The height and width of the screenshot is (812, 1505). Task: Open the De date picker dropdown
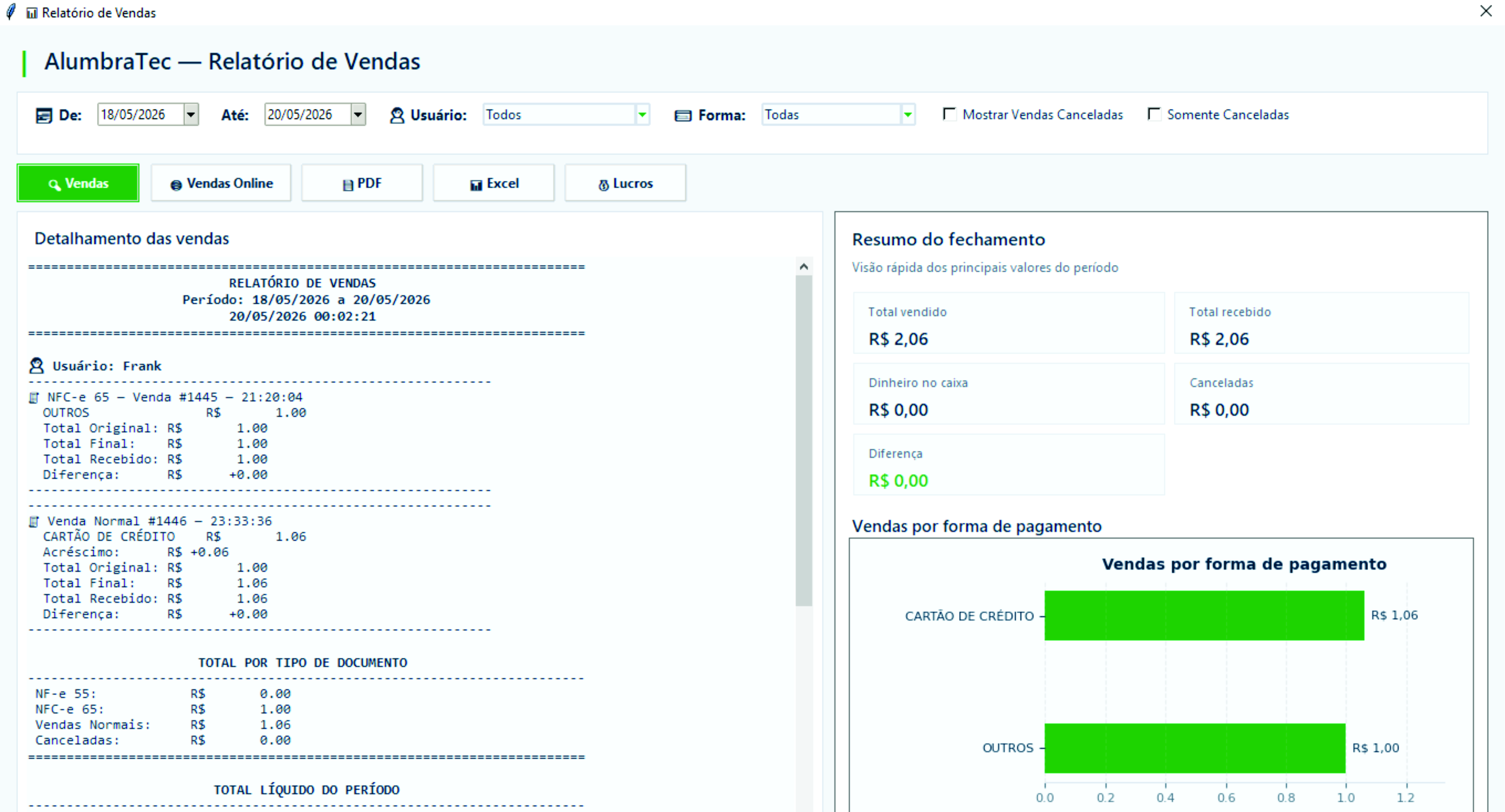tap(191, 114)
